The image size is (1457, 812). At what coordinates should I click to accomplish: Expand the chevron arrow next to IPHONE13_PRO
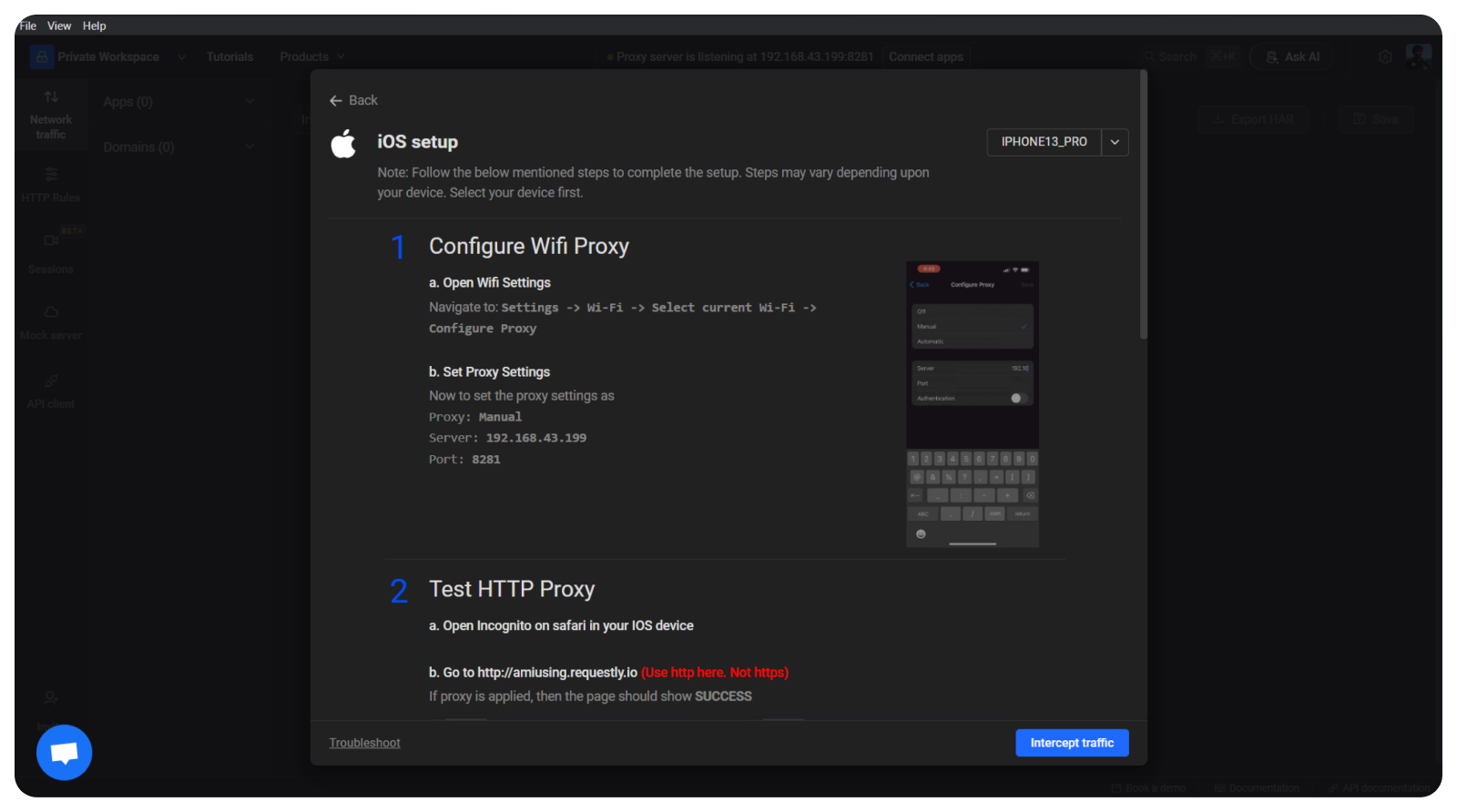click(1116, 142)
